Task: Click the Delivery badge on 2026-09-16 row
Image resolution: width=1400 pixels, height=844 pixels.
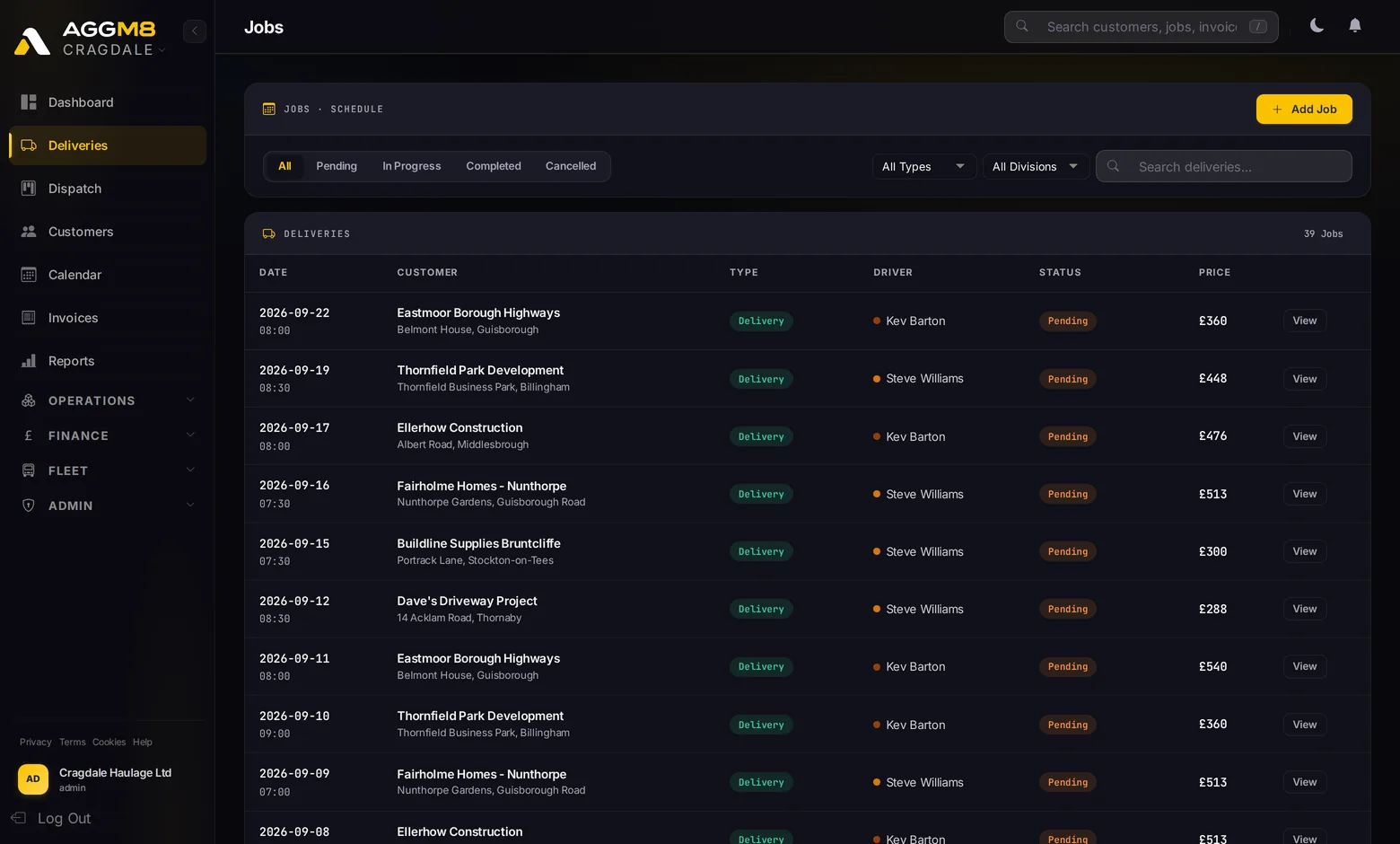Action: click(x=761, y=494)
